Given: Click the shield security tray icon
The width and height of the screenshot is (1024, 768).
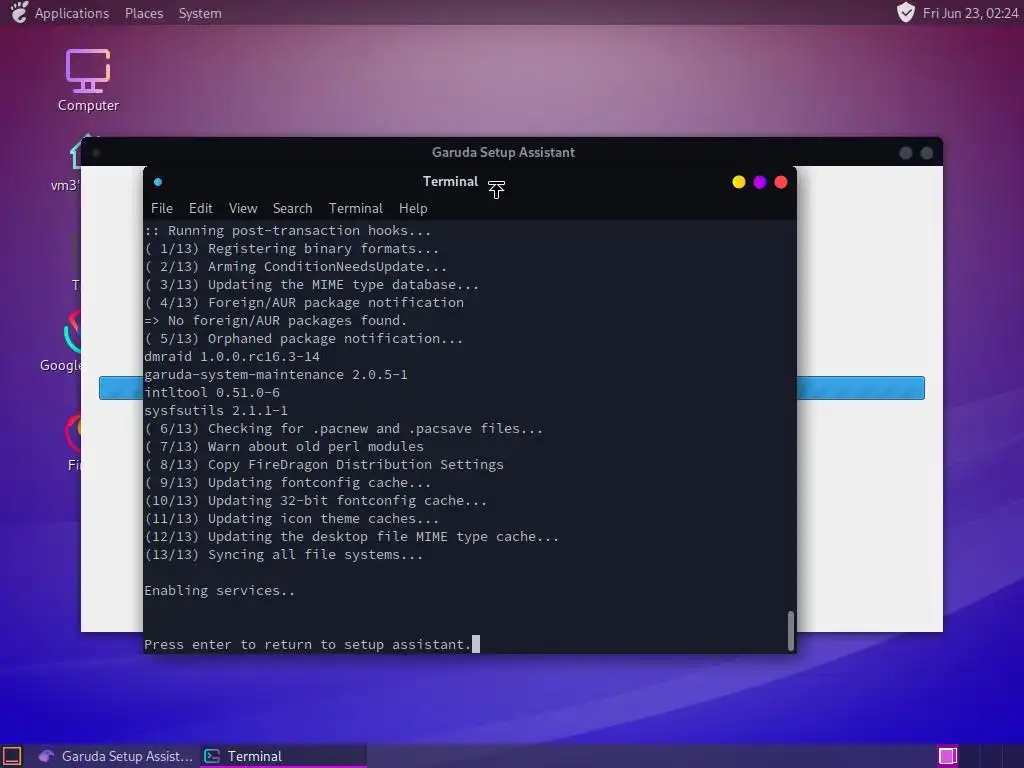Looking at the screenshot, I should point(905,12).
